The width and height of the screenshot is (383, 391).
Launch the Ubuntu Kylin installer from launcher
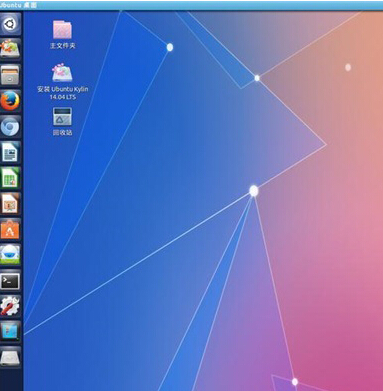tap(10, 49)
